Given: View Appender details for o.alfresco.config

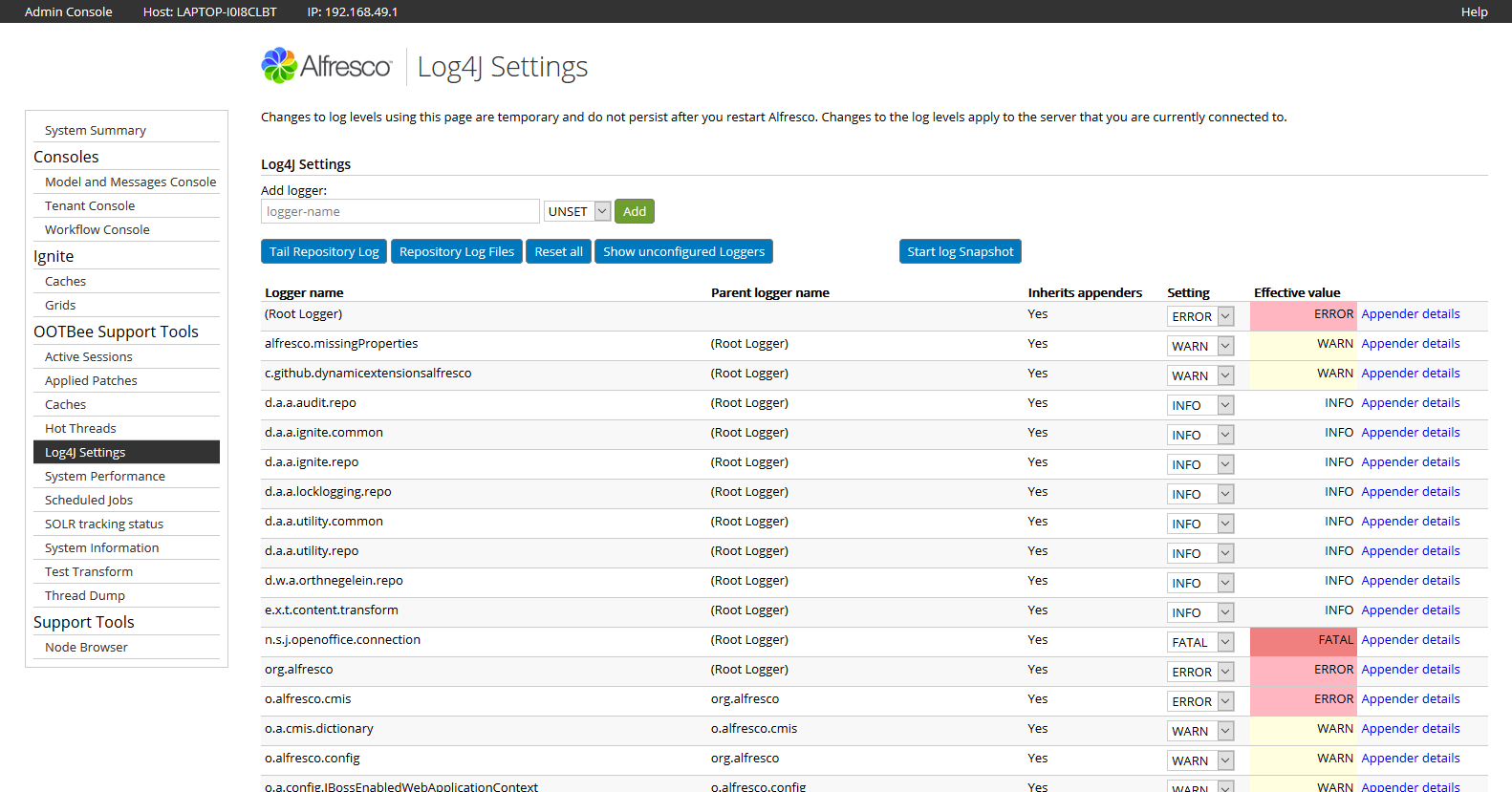Looking at the screenshot, I should coord(1411,758).
